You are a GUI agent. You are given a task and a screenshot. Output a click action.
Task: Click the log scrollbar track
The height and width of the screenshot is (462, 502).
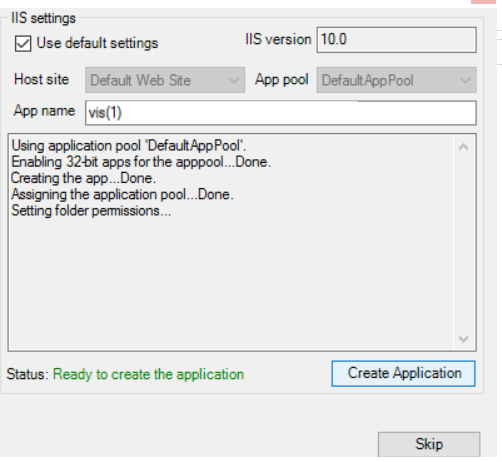464,243
